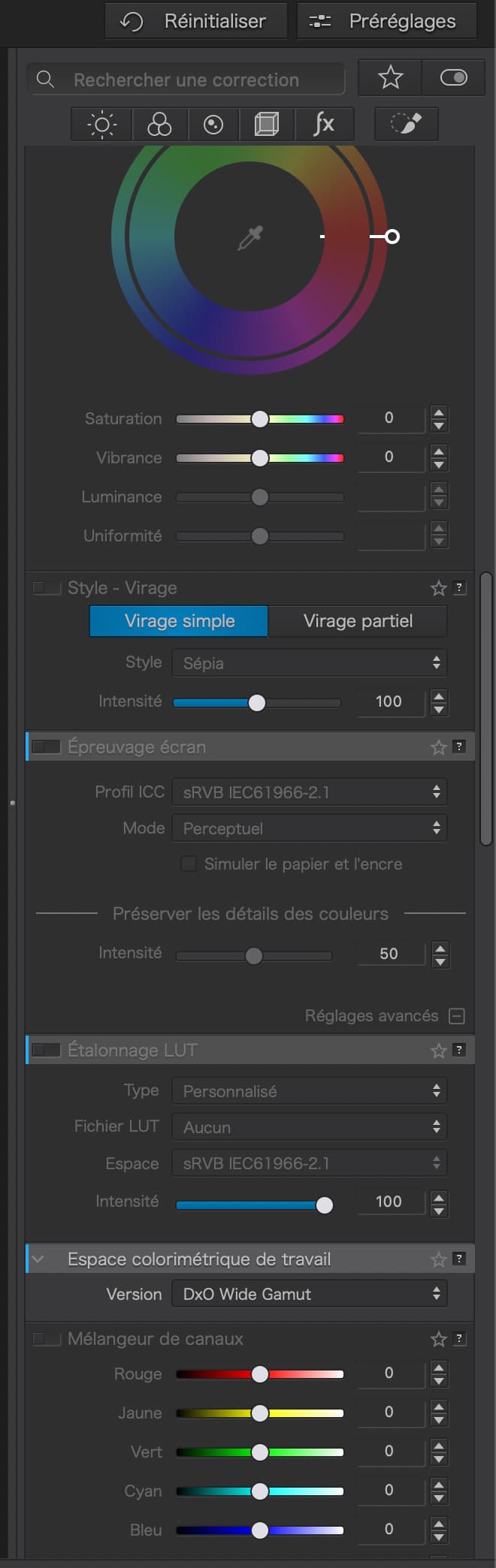Open the Version DxO Wide Gamut dropdown
This screenshot has width=496, height=1568.
[309, 1294]
